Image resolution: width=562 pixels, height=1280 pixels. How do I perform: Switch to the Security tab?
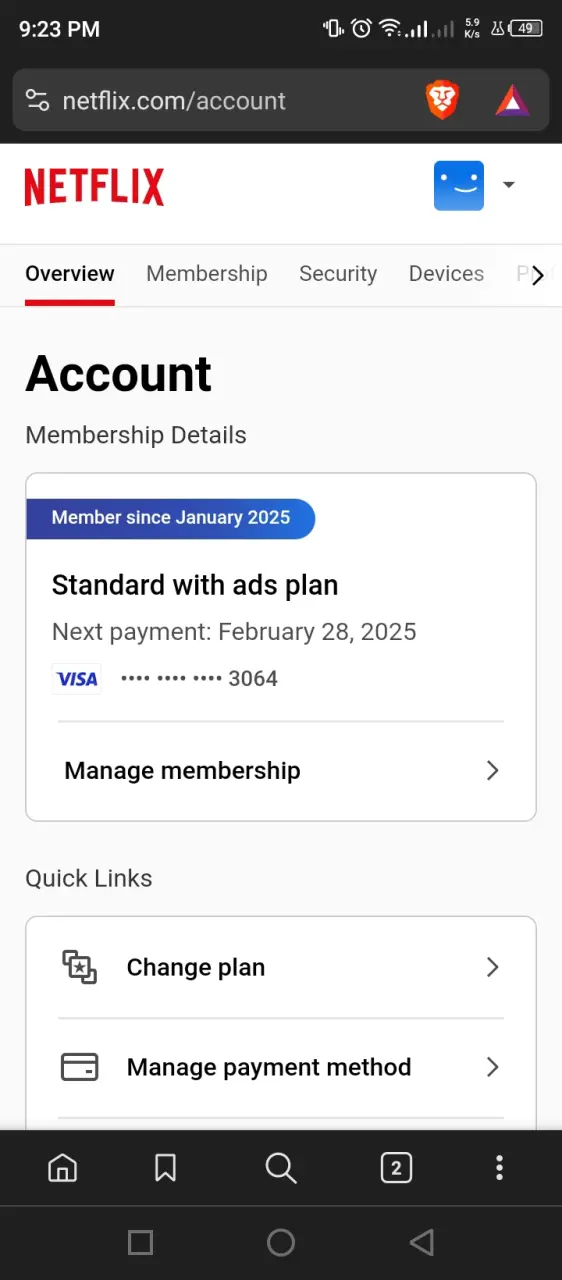click(338, 274)
